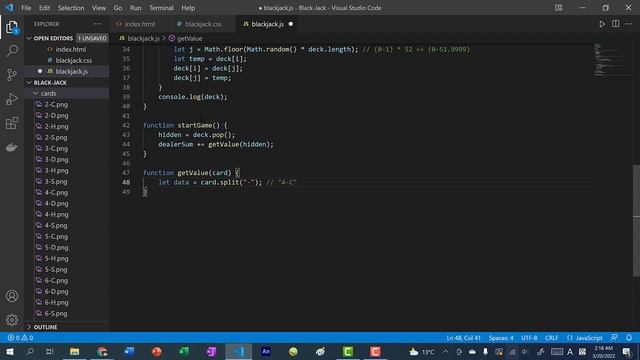
Task: Click the code minimap
Action: (610, 60)
